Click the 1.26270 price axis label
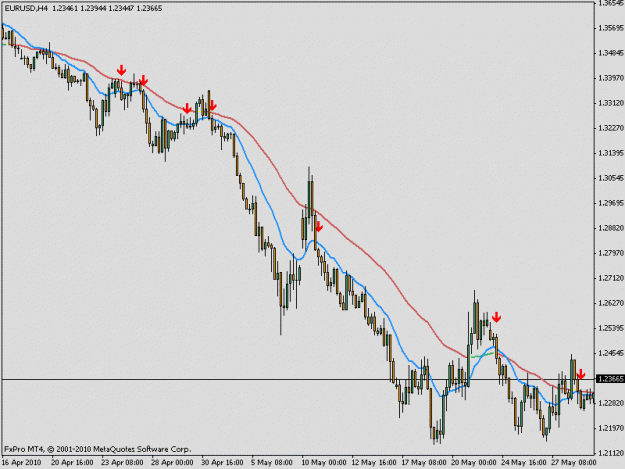 [611, 303]
